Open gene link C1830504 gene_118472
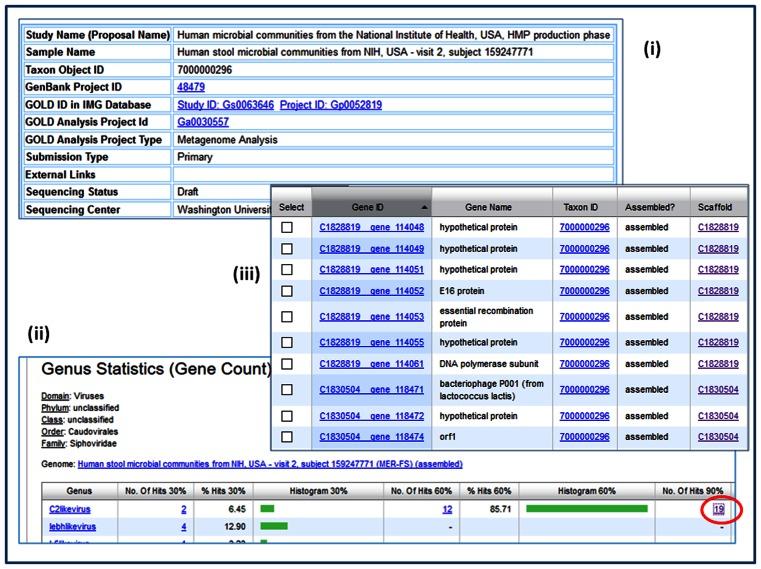Screen dimensions: 761x569 click(x=371, y=416)
